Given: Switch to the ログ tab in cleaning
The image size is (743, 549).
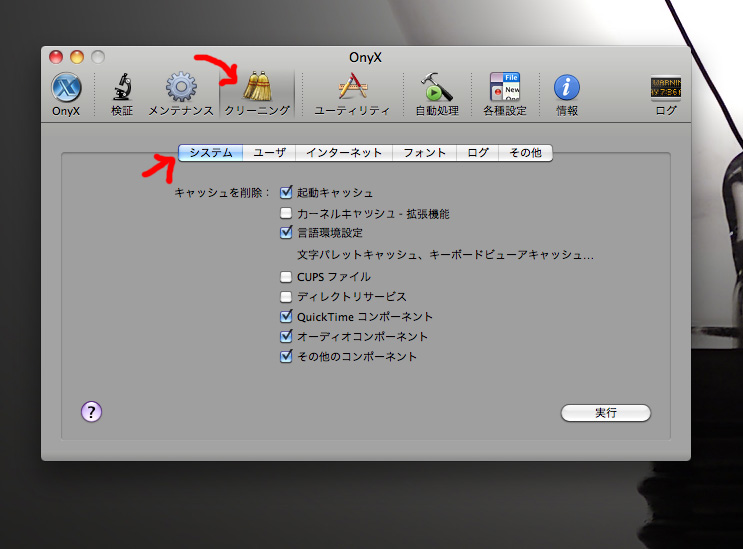Looking at the screenshot, I should pos(478,153).
